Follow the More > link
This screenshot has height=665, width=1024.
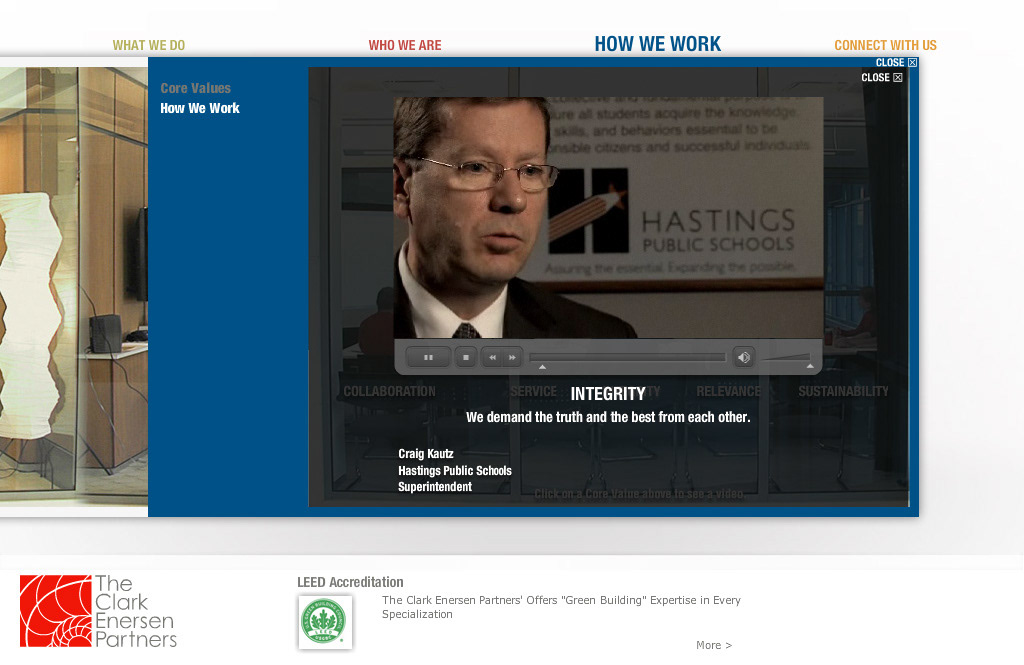coord(714,645)
